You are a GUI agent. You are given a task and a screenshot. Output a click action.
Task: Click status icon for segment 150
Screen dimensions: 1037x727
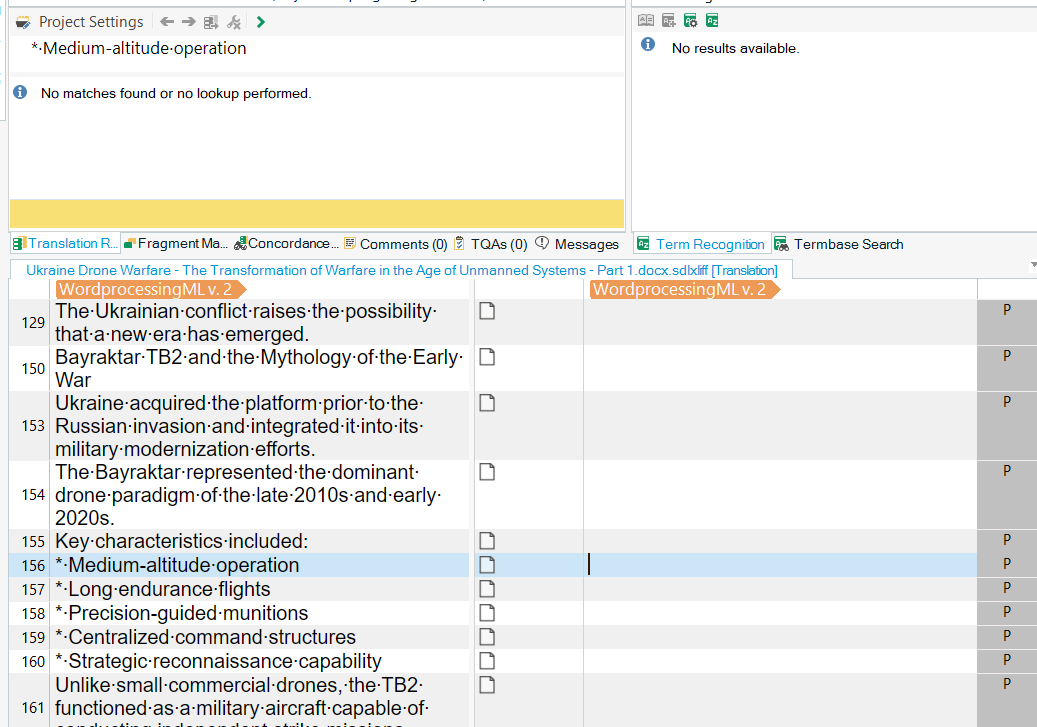point(487,357)
